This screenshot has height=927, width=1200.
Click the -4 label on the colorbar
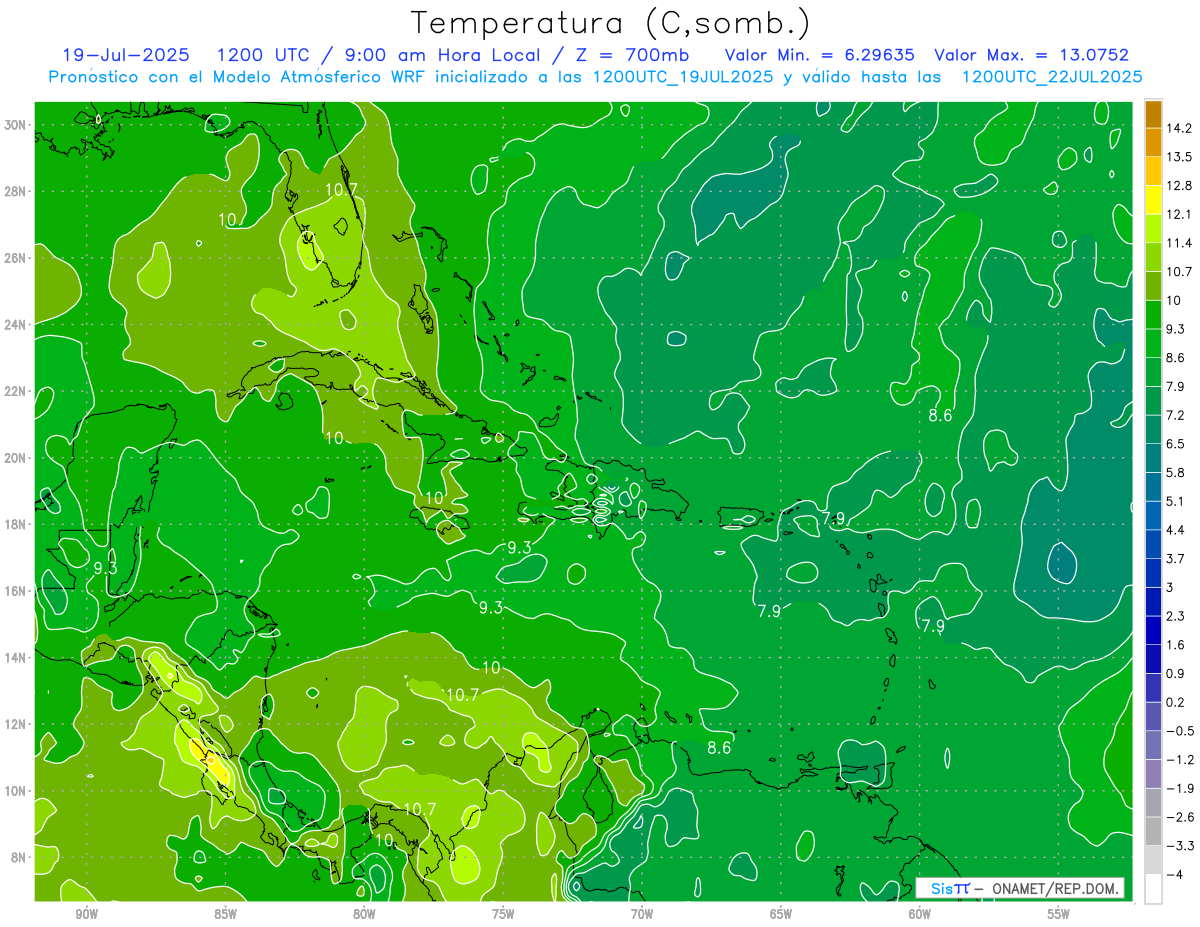[1175, 874]
